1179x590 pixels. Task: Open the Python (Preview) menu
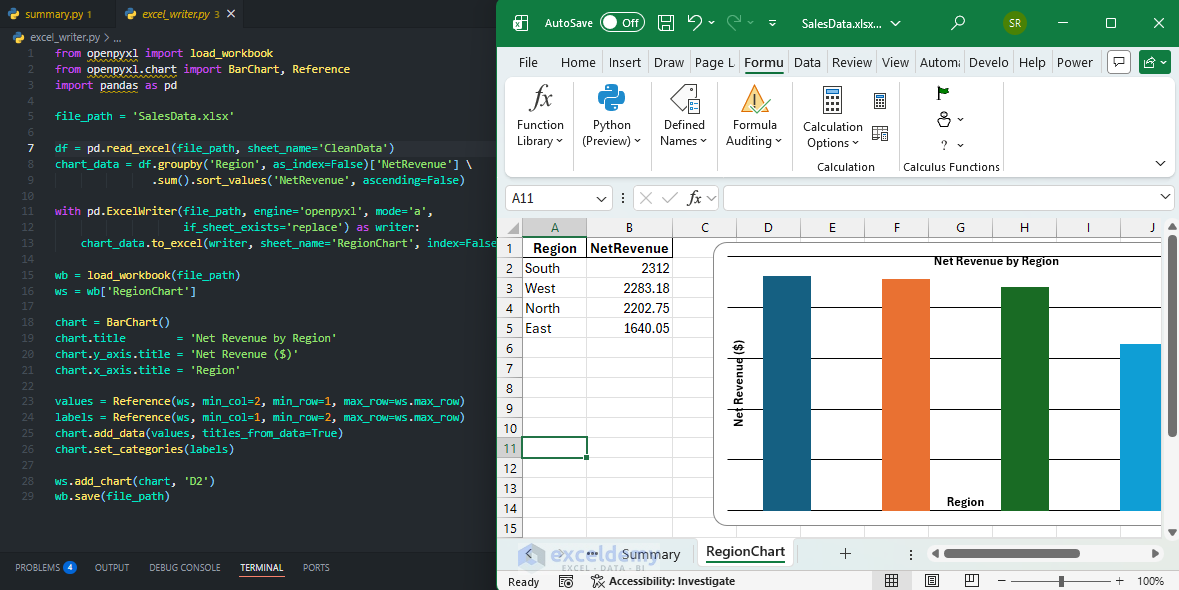point(611,115)
